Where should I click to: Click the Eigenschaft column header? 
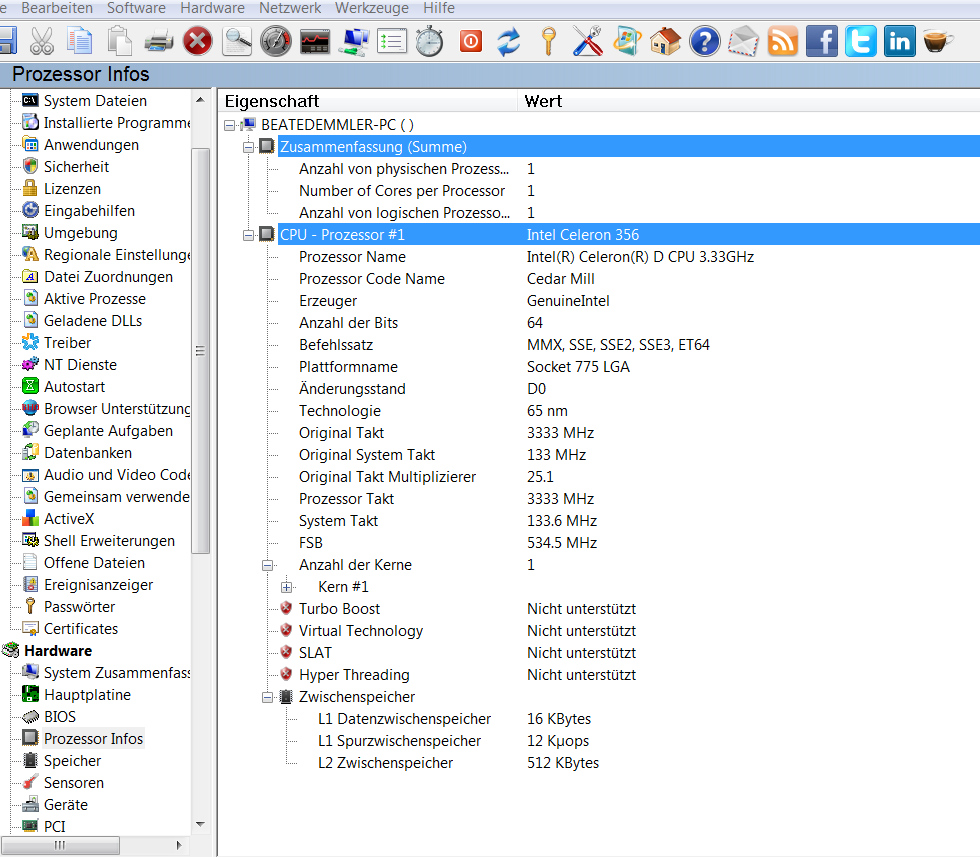[368, 101]
